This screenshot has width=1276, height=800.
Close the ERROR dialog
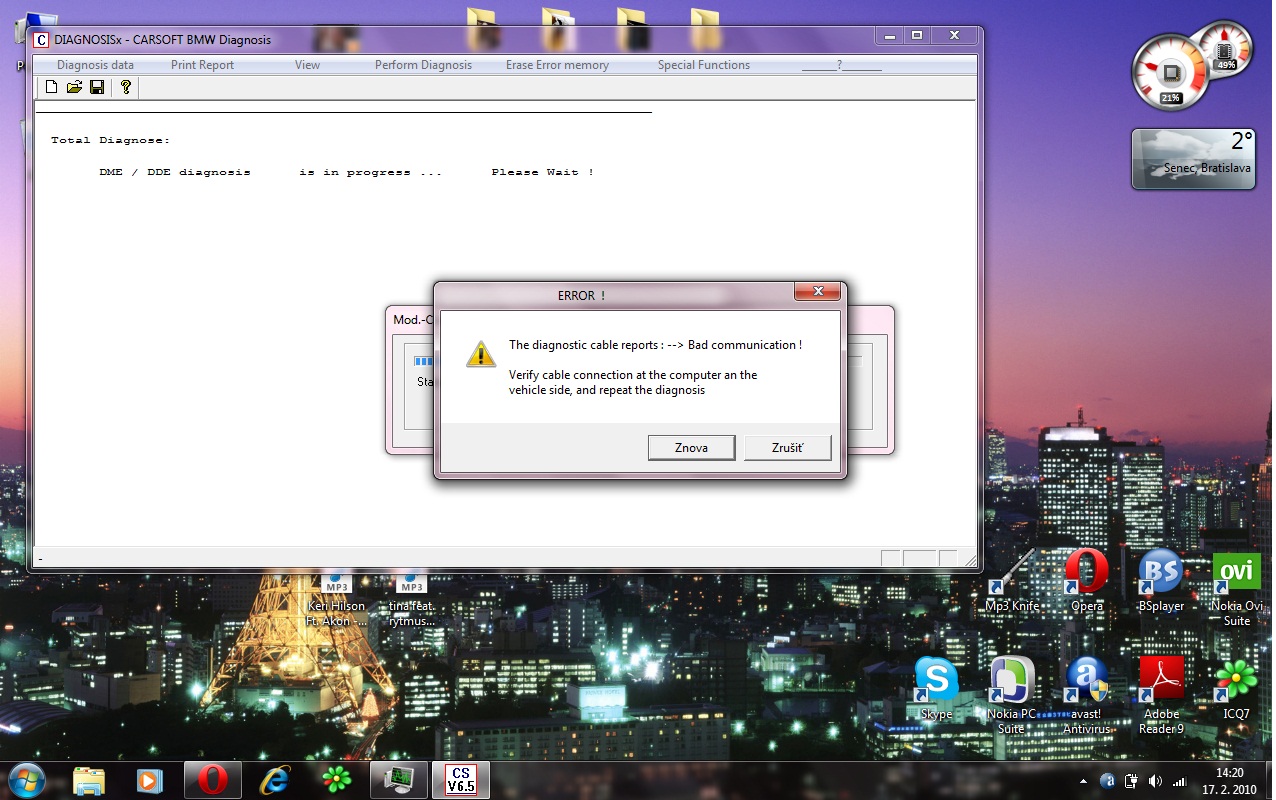click(816, 291)
